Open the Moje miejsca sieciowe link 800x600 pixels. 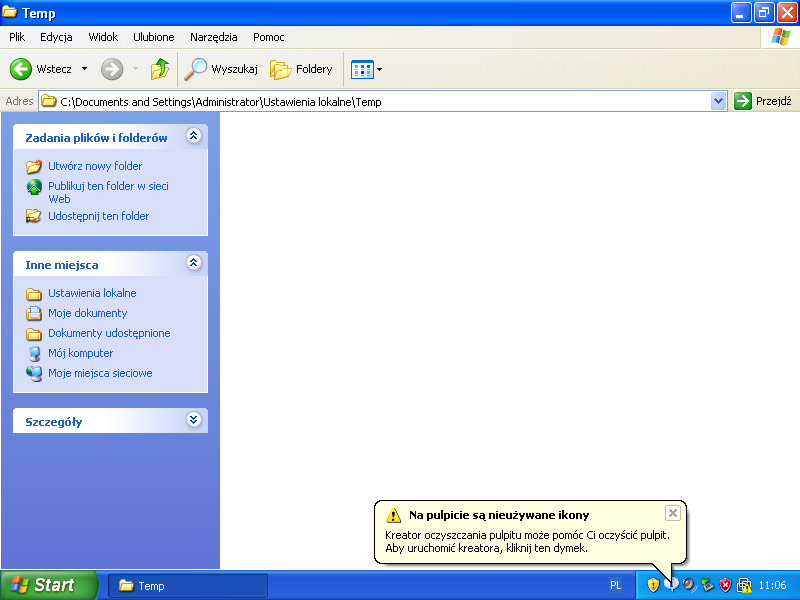(100, 373)
